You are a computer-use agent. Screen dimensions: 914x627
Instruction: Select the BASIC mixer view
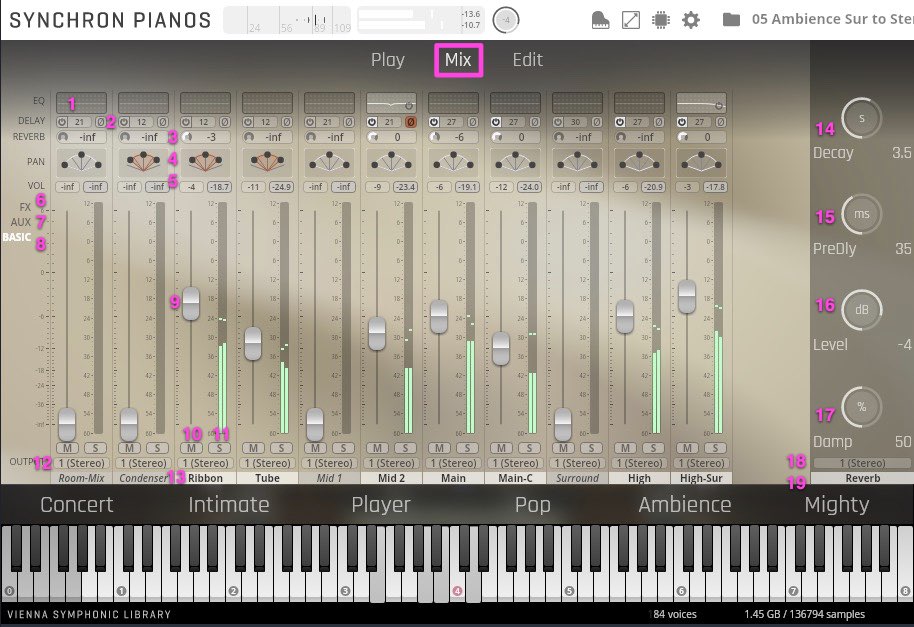point(17,237)
